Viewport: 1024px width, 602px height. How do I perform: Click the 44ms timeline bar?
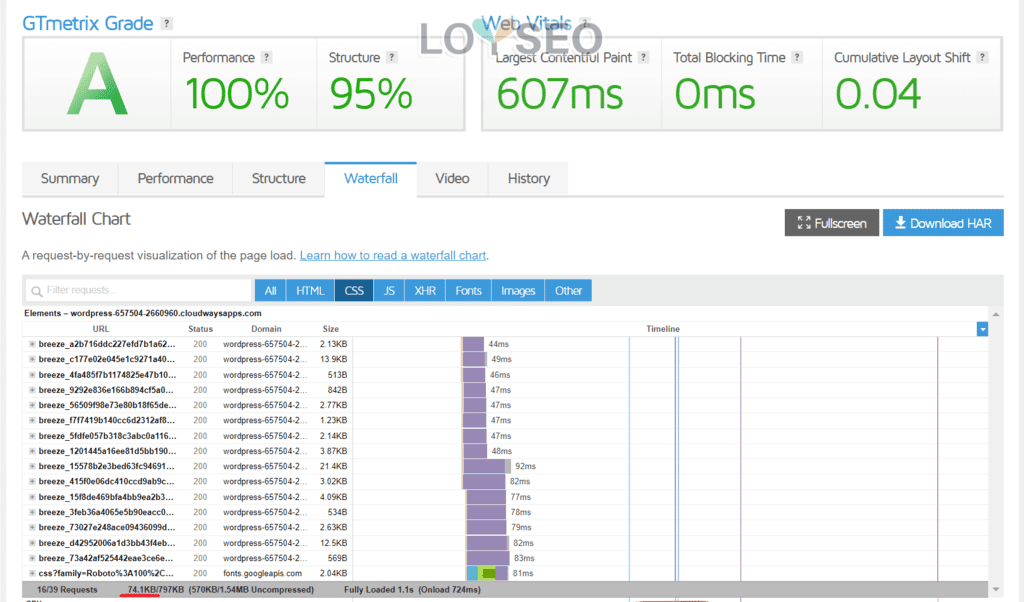tap(473, 344)
